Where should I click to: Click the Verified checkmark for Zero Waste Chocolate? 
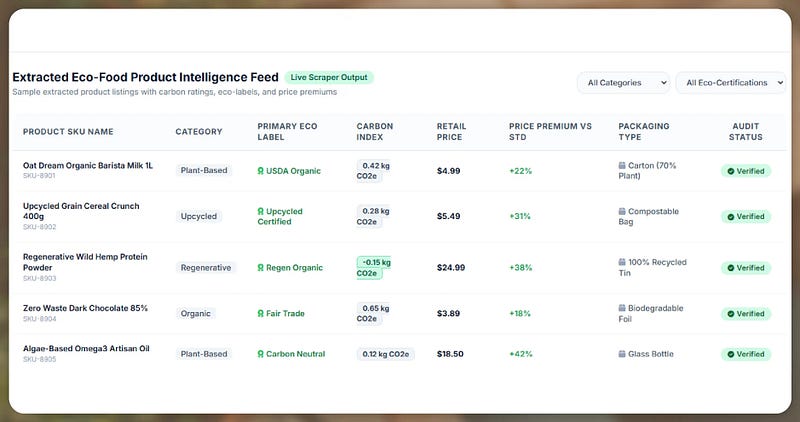pos(731,314)
